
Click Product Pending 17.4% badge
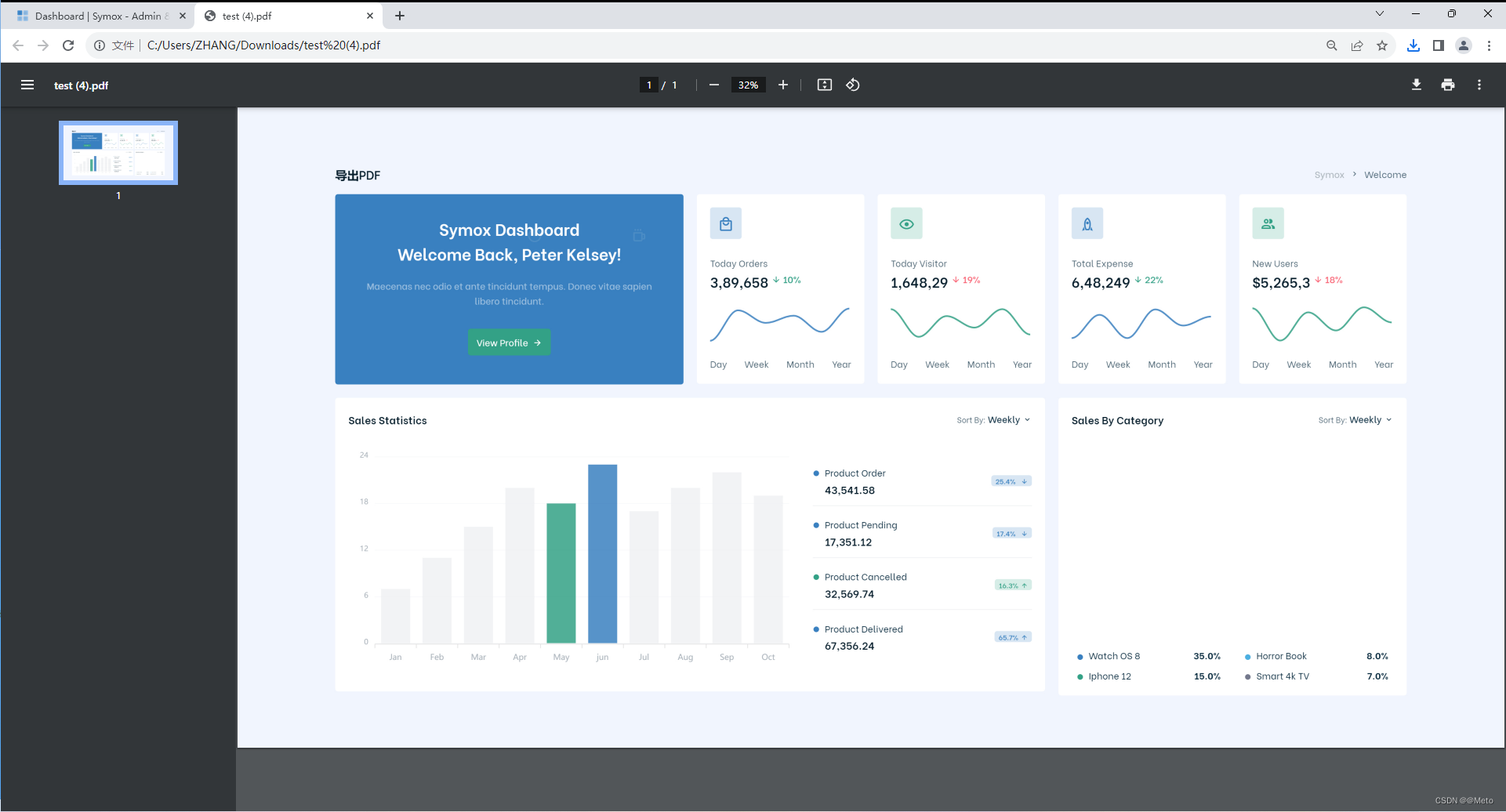pos(1012,534)
